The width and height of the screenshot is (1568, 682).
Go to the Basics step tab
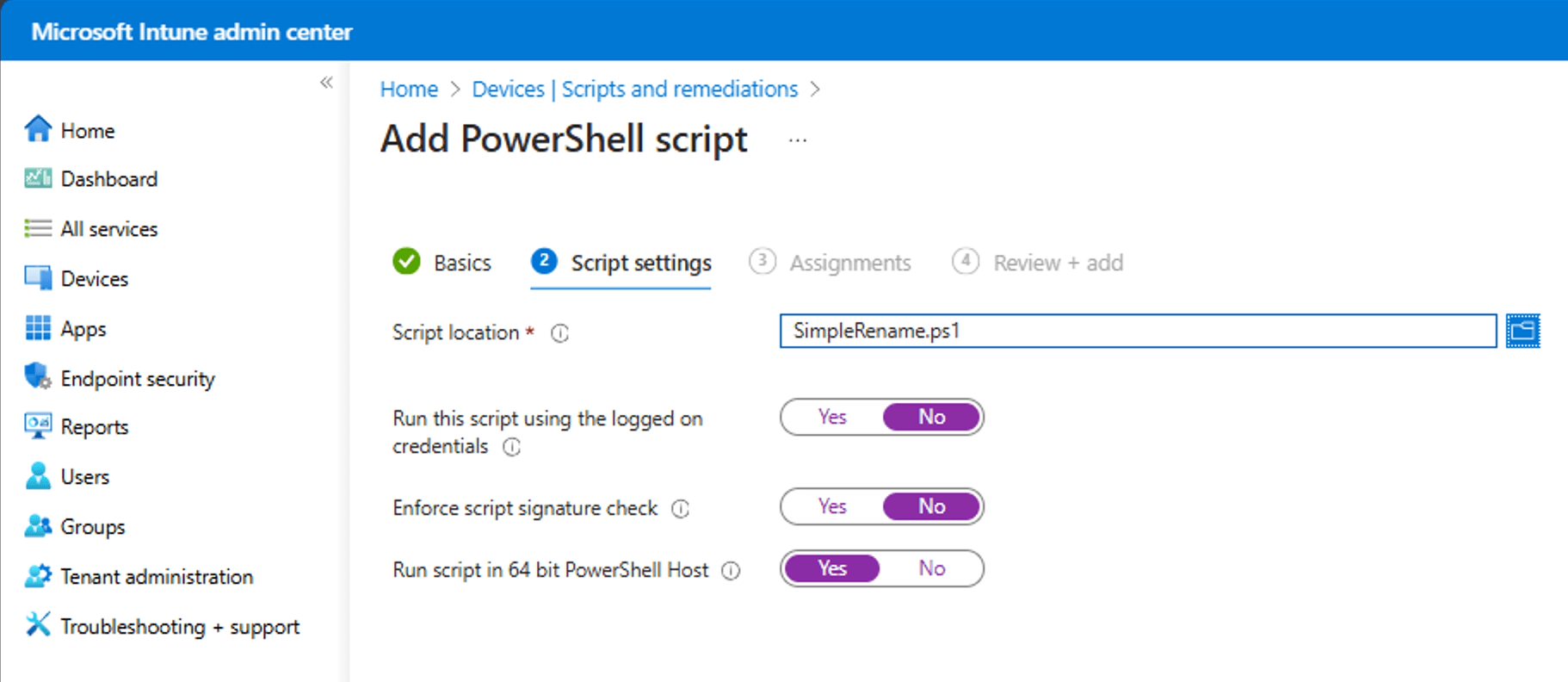click(442, 262)
